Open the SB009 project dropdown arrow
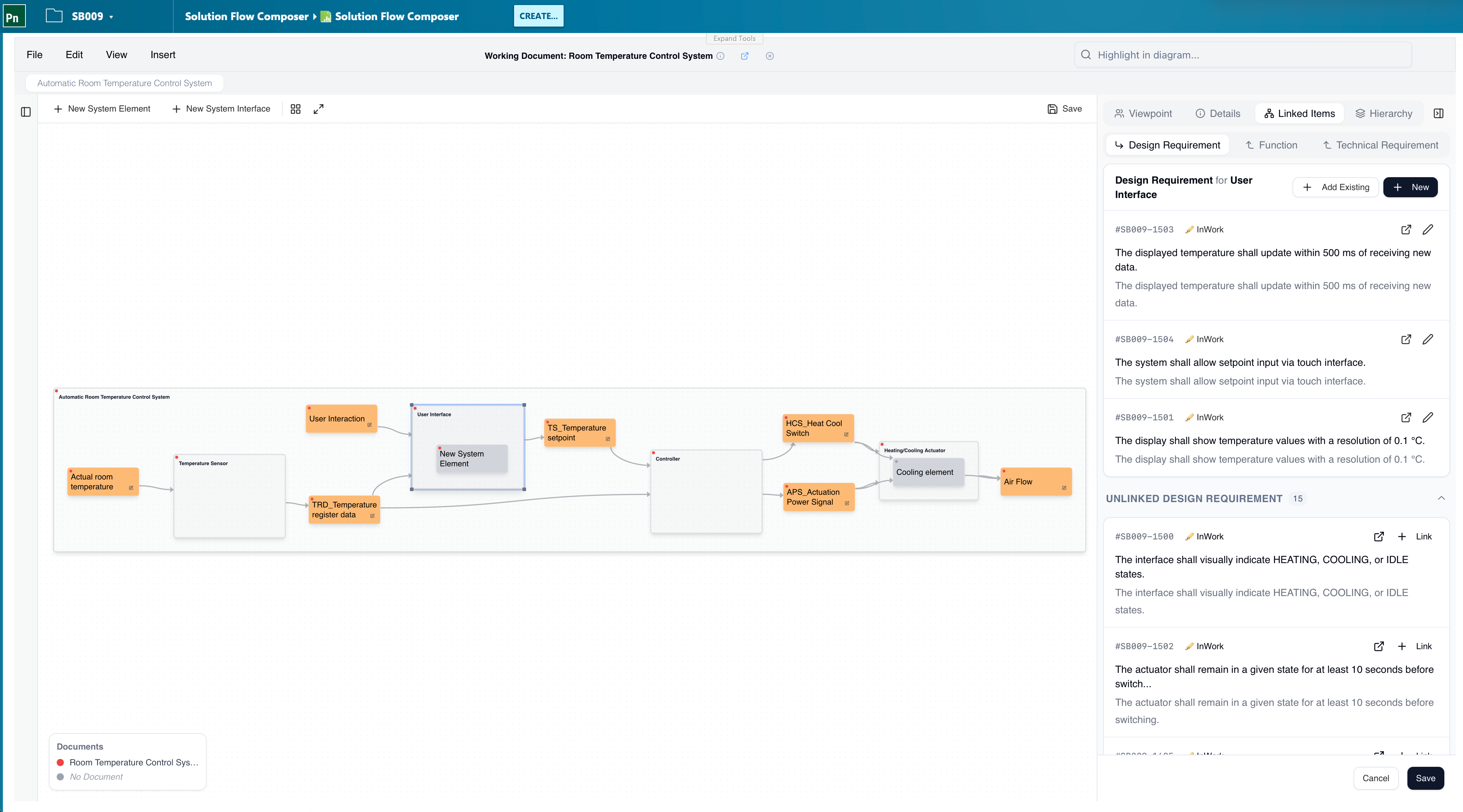The image size is (1463, 812). [x=111, y=17]
